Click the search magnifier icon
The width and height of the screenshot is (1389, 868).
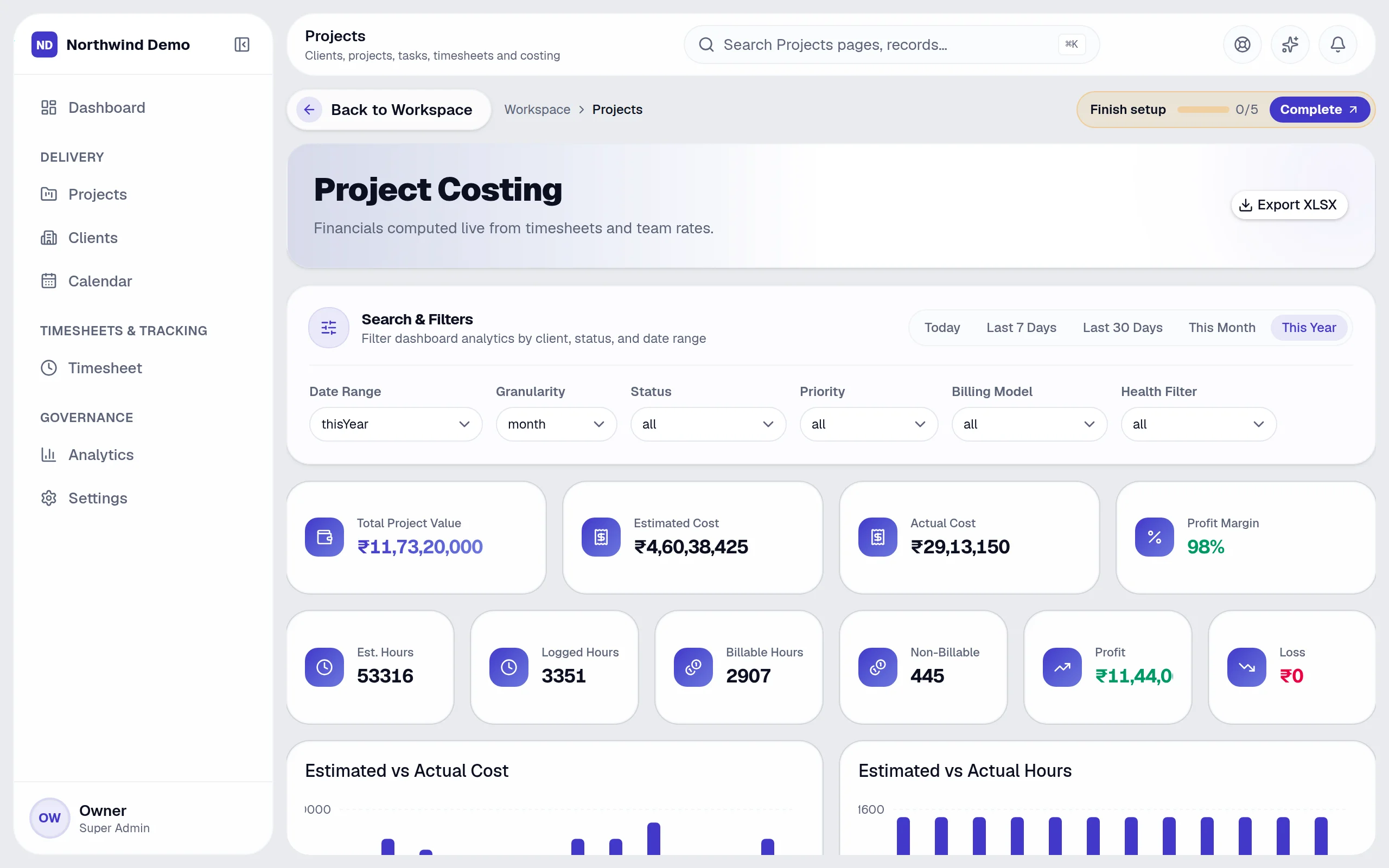[706, 44]
